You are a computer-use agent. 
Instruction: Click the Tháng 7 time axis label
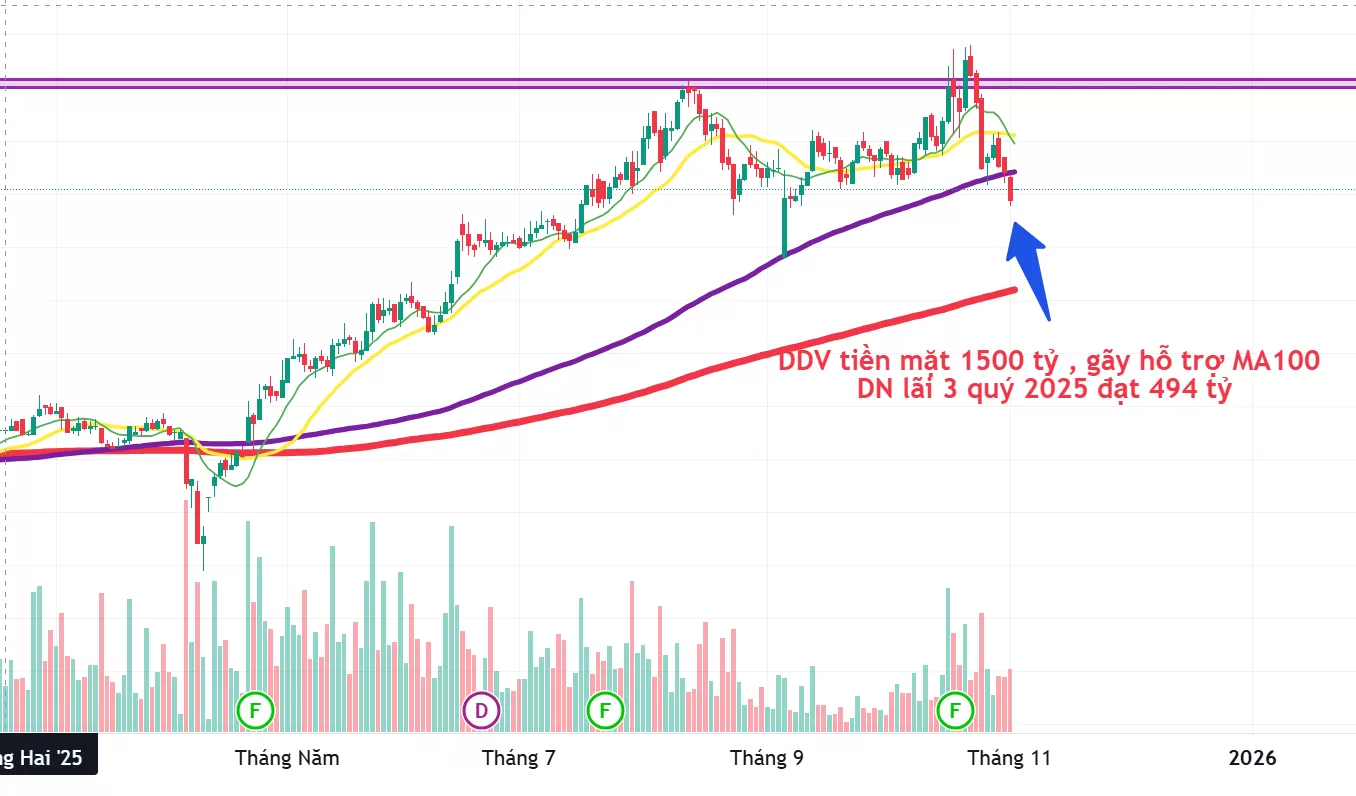[518, 758]
